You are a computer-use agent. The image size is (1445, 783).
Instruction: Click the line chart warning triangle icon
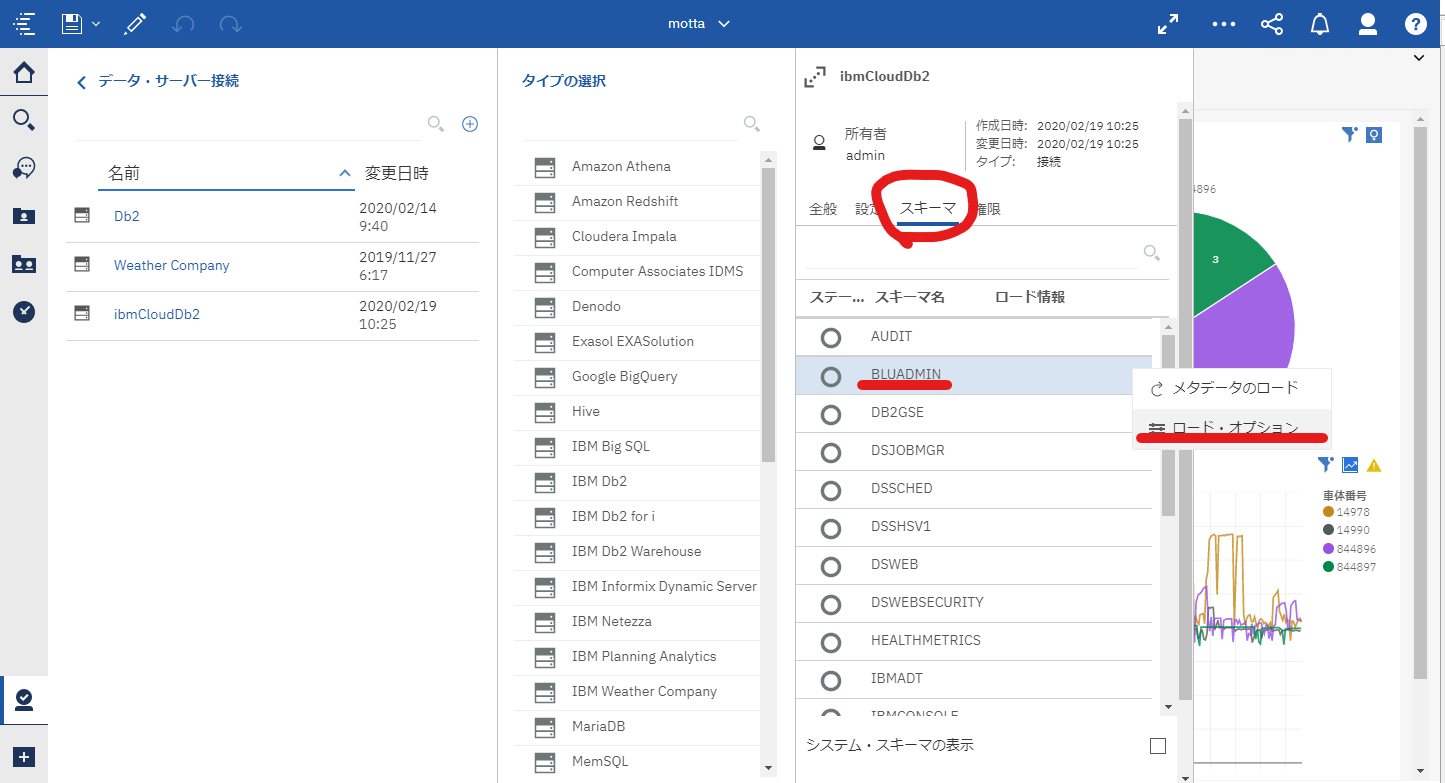pos(1374,465)
